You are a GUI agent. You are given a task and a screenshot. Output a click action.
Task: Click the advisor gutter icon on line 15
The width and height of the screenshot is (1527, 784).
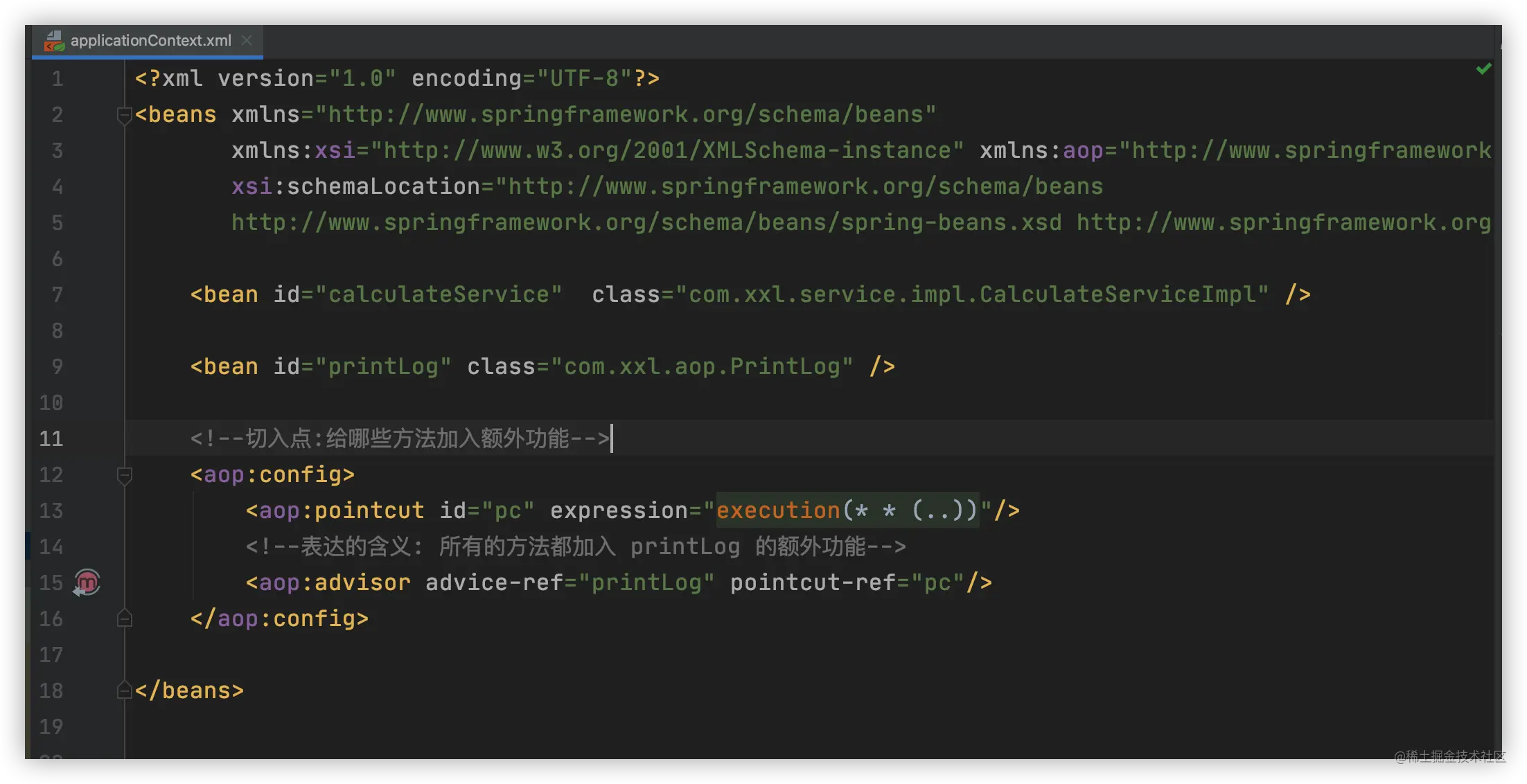pyautogui.click(x=87, y=582)
